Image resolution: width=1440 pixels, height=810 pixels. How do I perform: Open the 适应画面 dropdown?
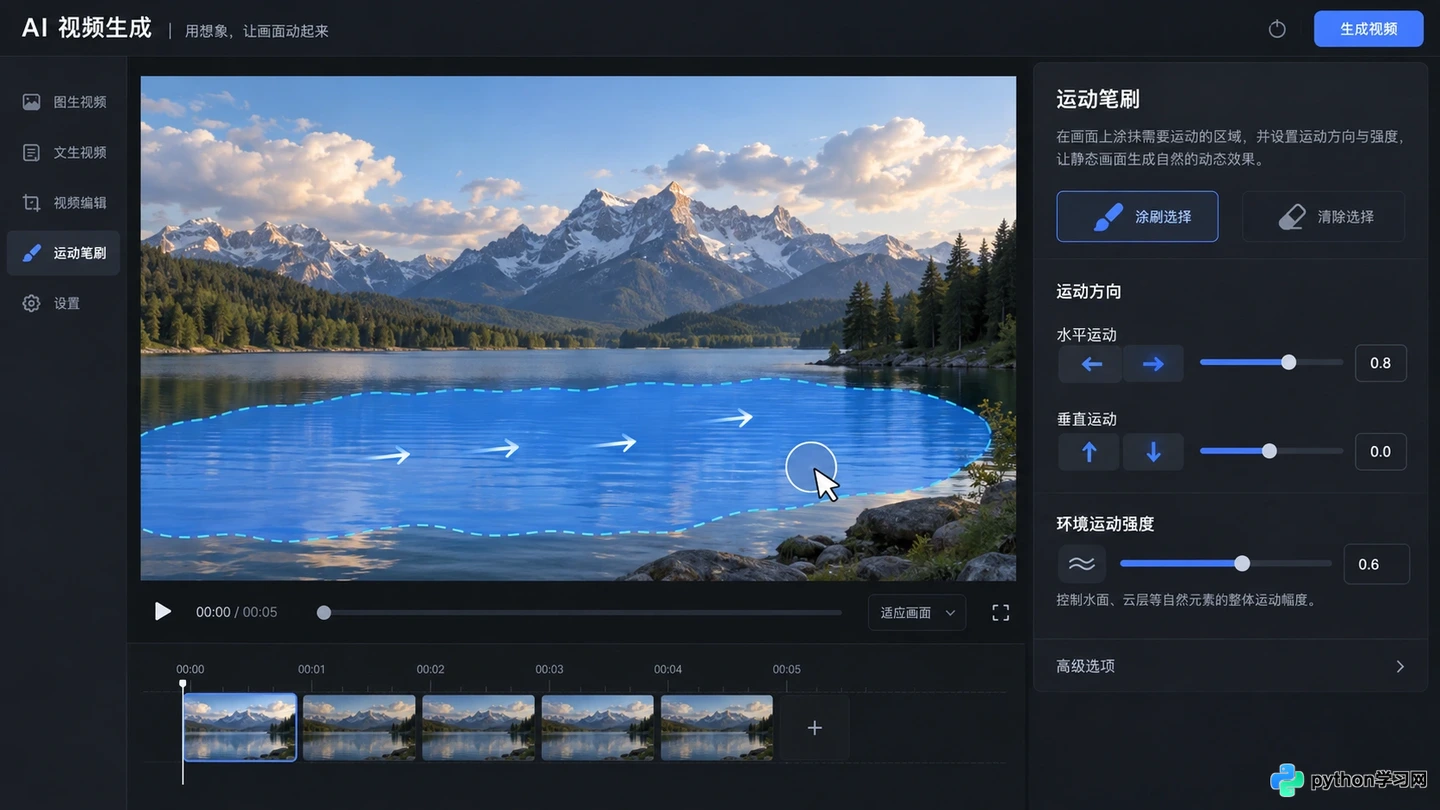point(917,612)
